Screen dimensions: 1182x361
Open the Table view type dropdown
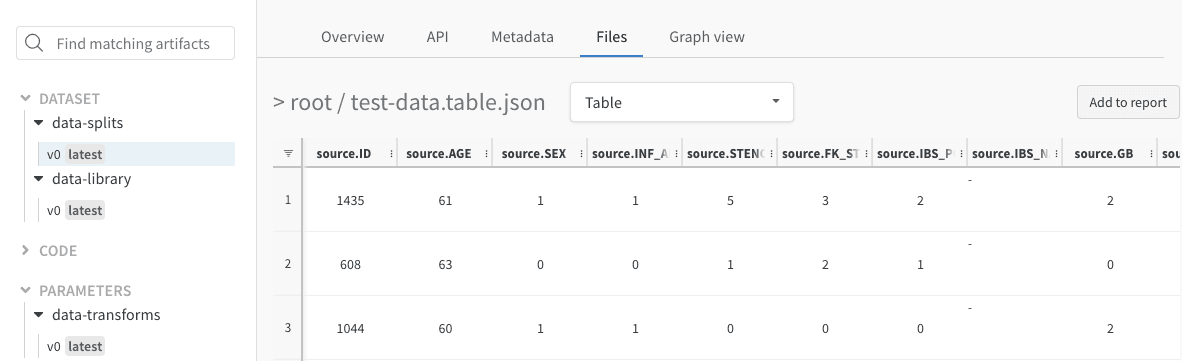pos(681,102)
